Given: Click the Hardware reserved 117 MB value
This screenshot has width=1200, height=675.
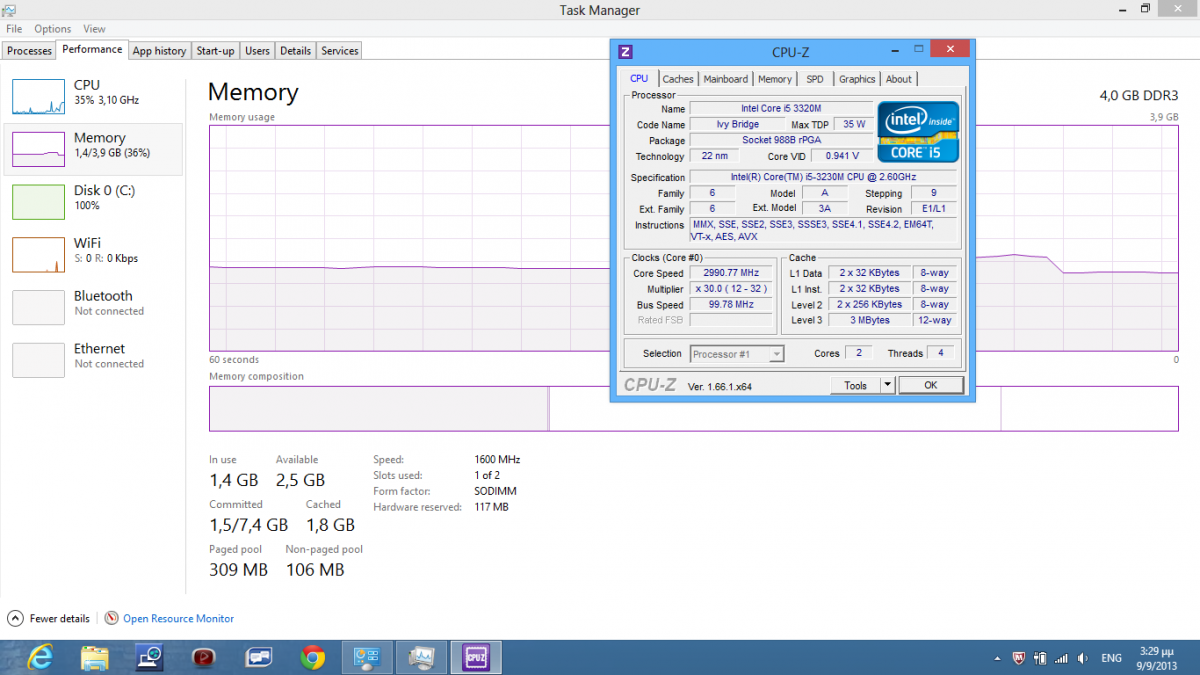Looking at the screenshot, I should pos(491,507).
